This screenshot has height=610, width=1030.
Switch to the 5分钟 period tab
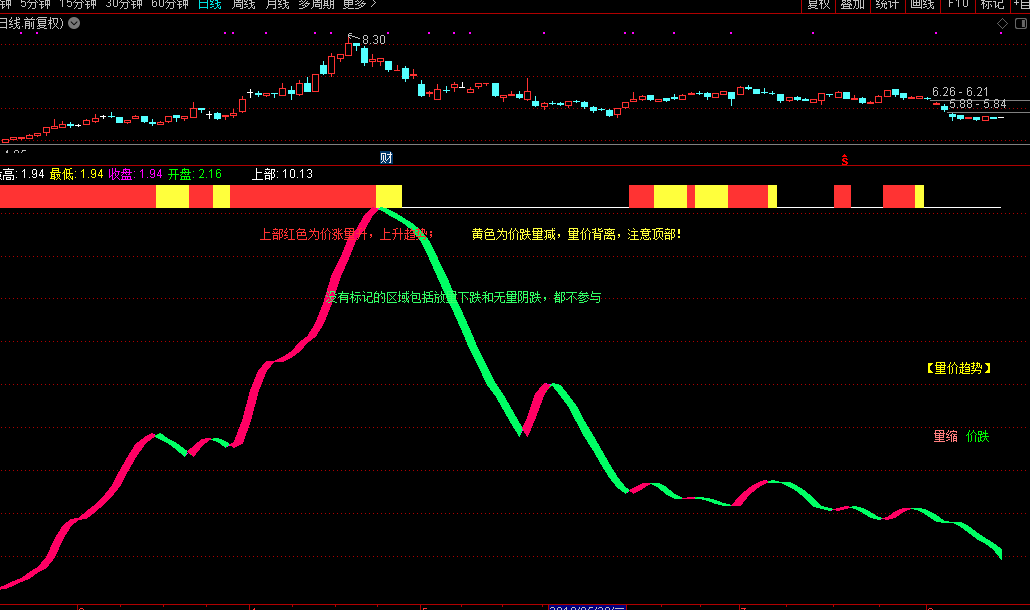[x=35, y=5]
